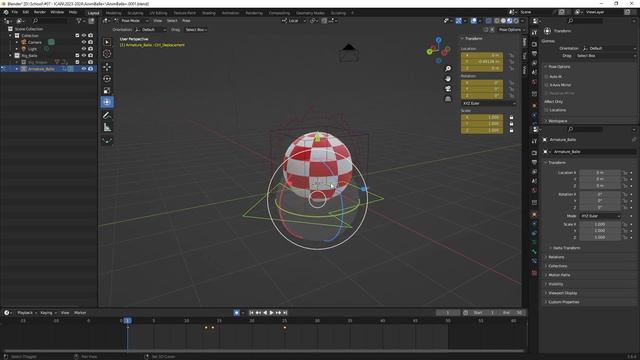Screen dimensions: 640x360
Task: Open the File menu
Action: (15, 12)
